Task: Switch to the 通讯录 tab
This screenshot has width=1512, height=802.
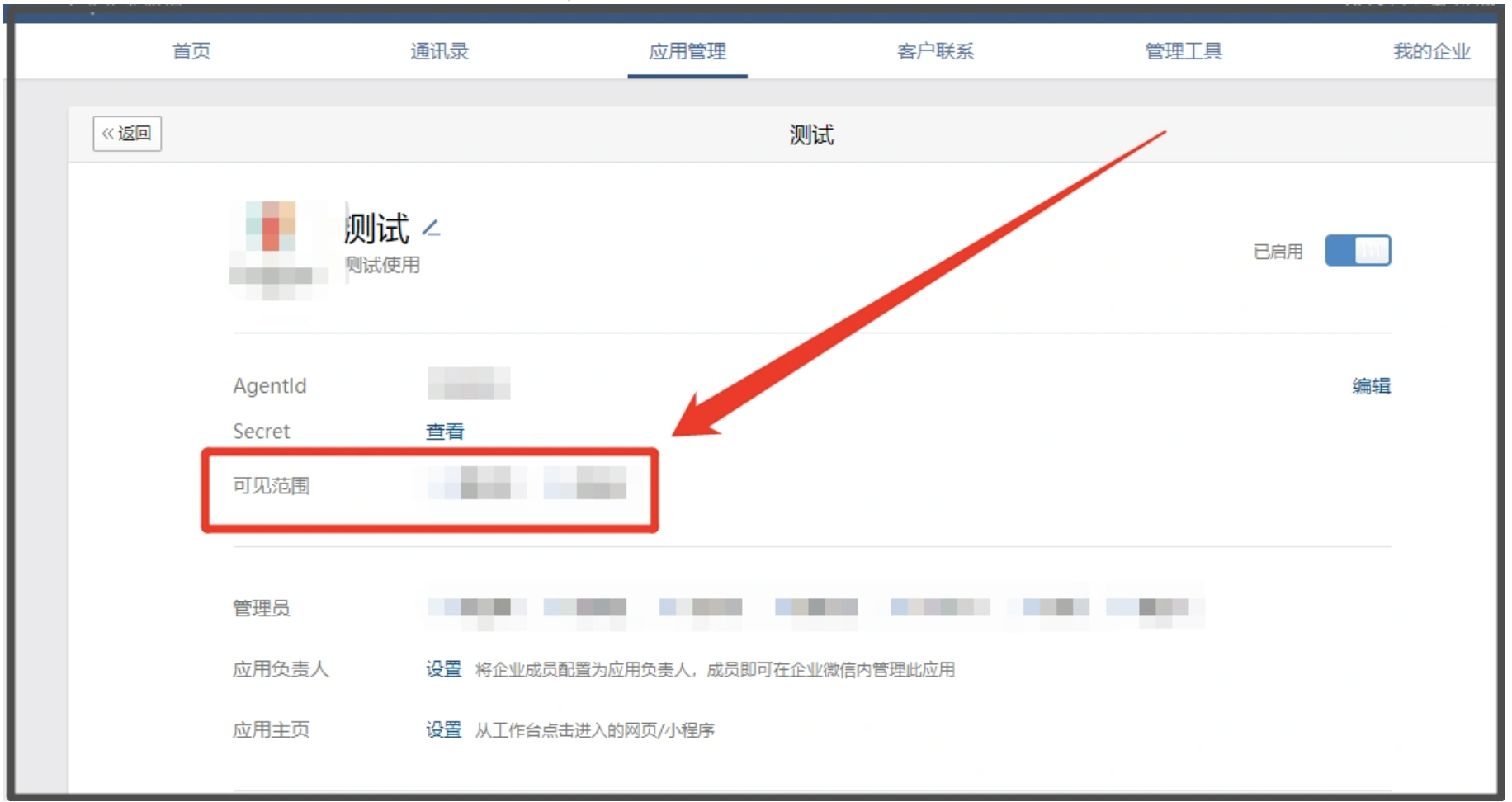Action: [x=439, y=51]
